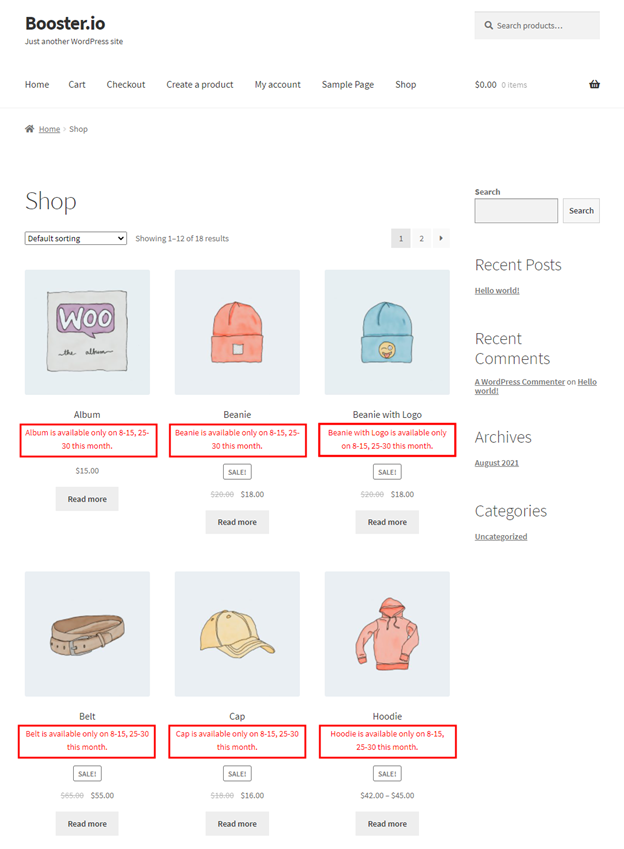Click the $42.00 – $45.00 Hoodie price
The image size is (624, 849).
click(x=387, y=795)
